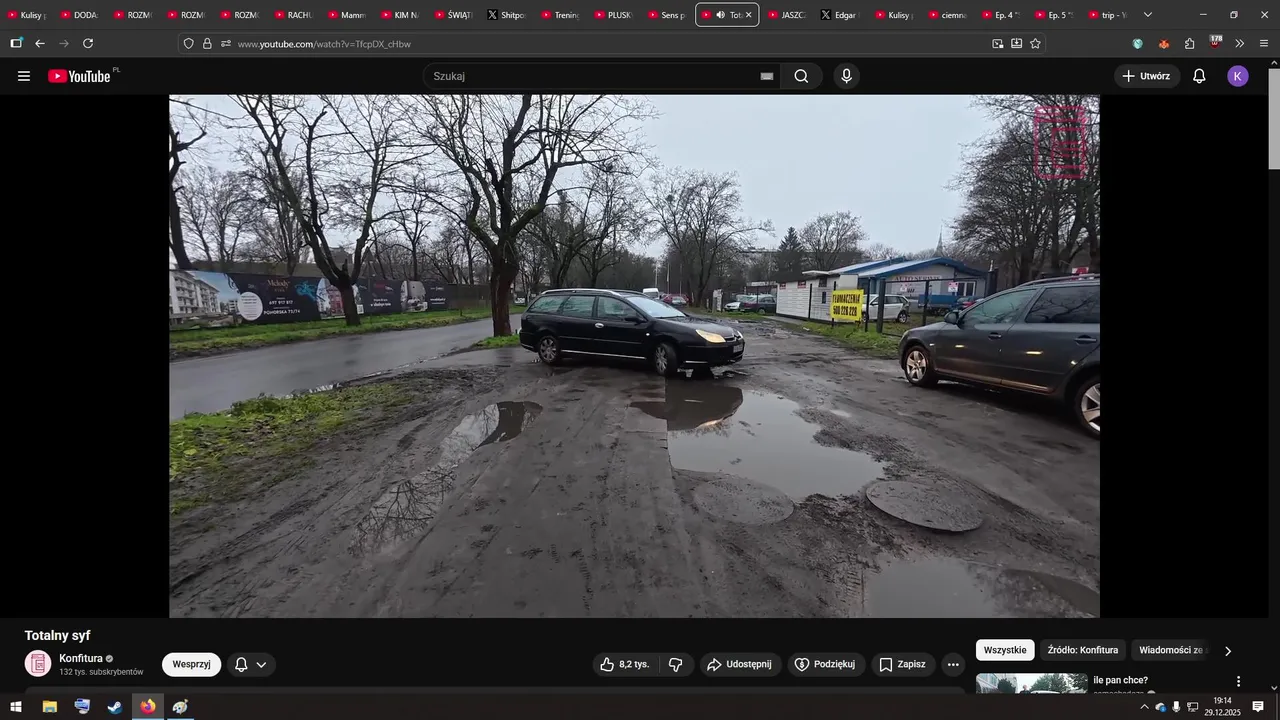Select the 'Wszystkie' filter chip
The height and width of the screenshot is (720, 1280).
1005,650
